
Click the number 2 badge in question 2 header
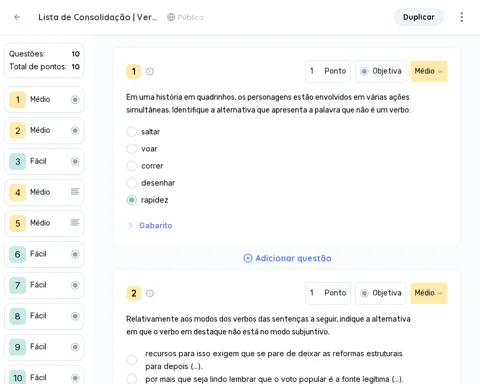coord(134,293)
